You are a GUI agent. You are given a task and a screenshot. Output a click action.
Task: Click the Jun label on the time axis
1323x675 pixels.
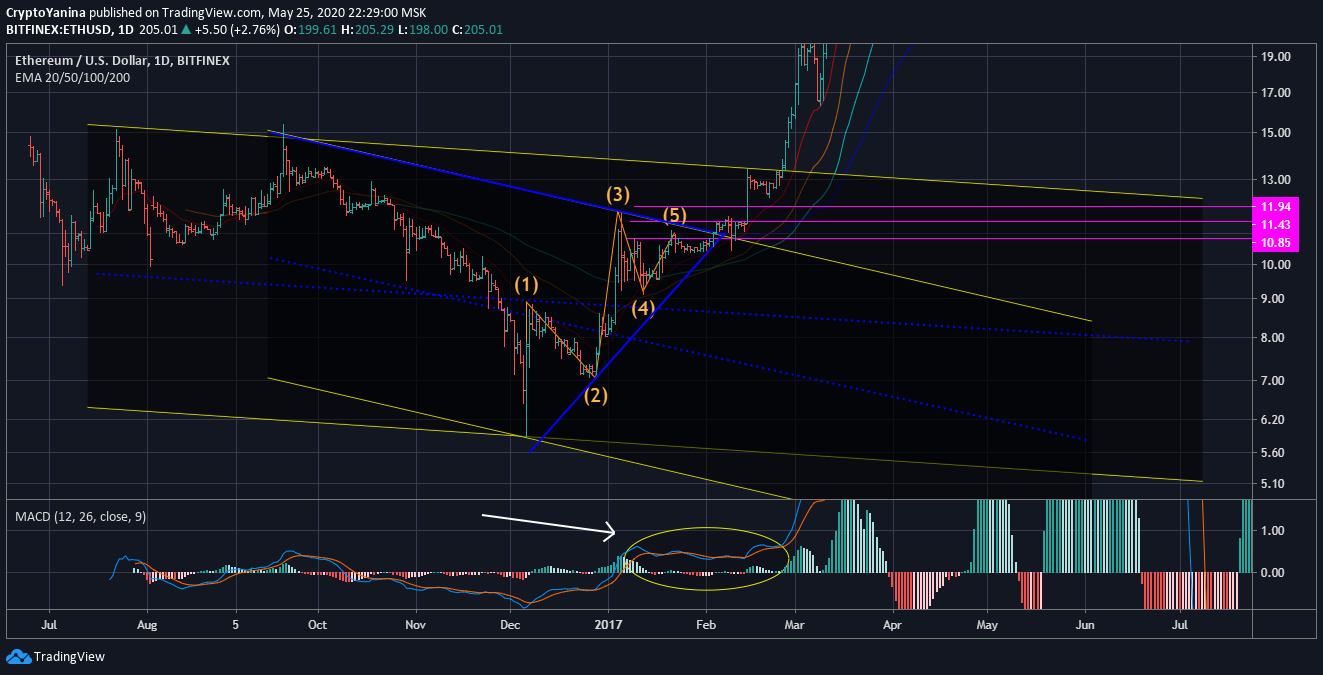click(1085, 625)
